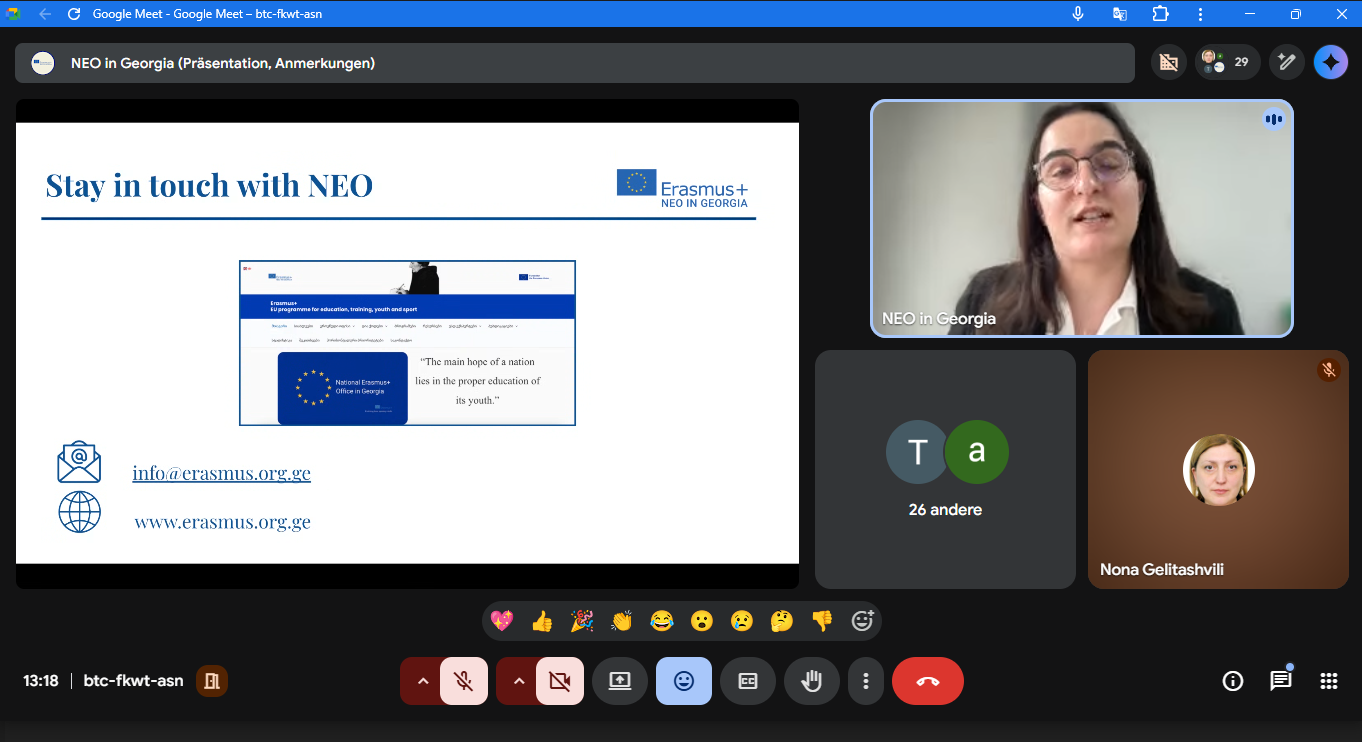The width and height of the screenshot is (1362, 742).
Task: Turn on your camera
Action: point(560,681)
